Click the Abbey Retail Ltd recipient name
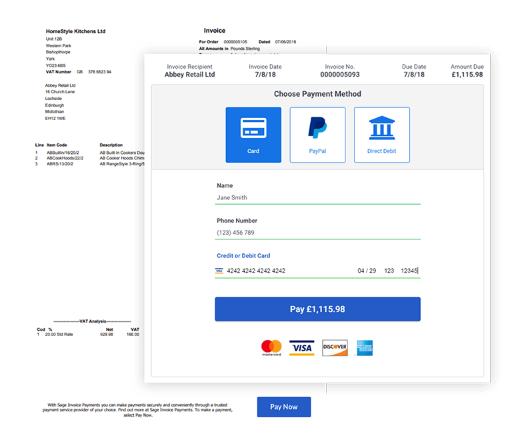Viewport: 524px width, 440px height. 189,75
